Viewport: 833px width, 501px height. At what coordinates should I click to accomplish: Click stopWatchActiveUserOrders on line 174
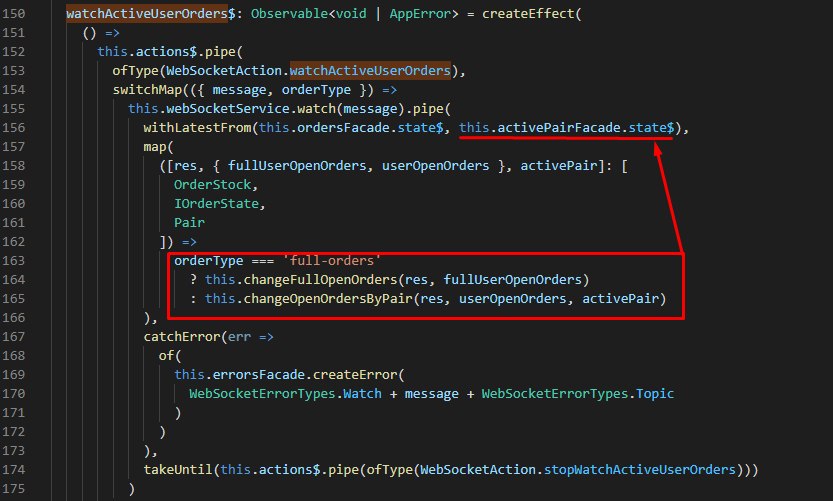pos(640,470)
